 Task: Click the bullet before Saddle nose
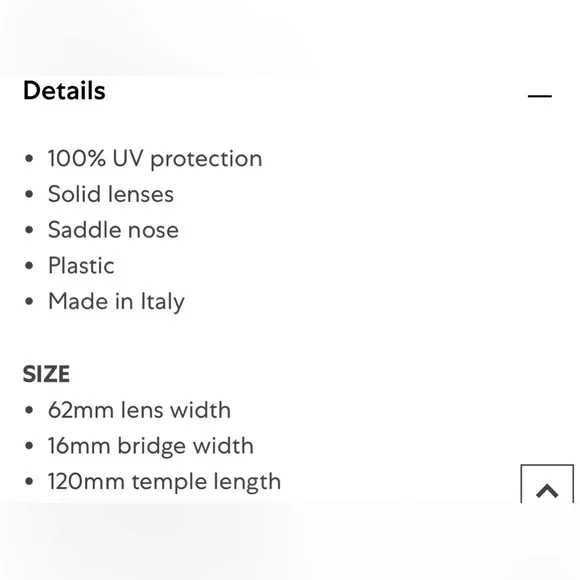click(29, 230)
